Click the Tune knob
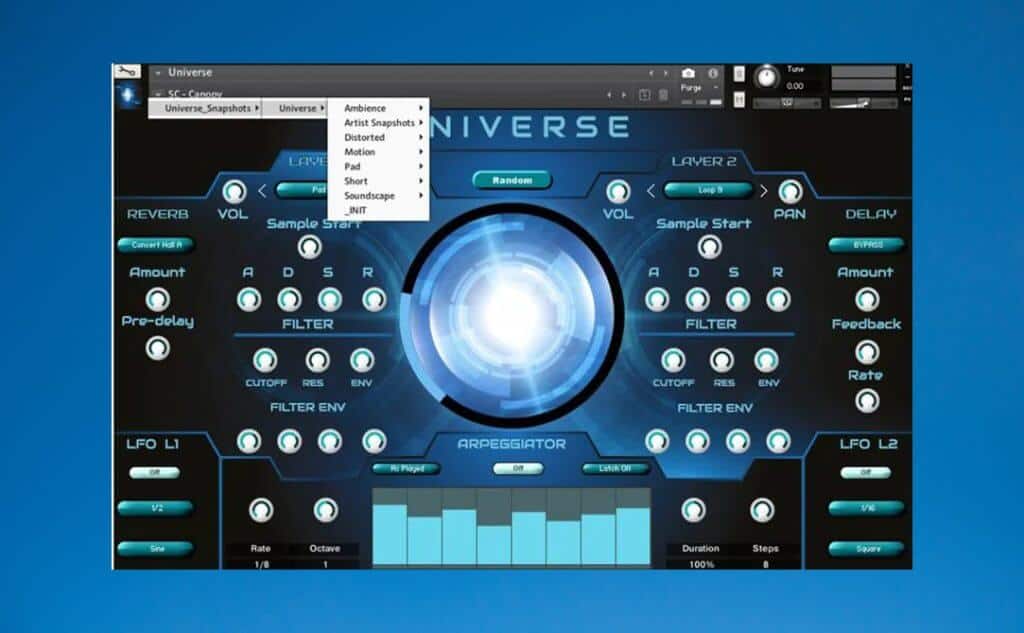 click(x=767, y=78)
